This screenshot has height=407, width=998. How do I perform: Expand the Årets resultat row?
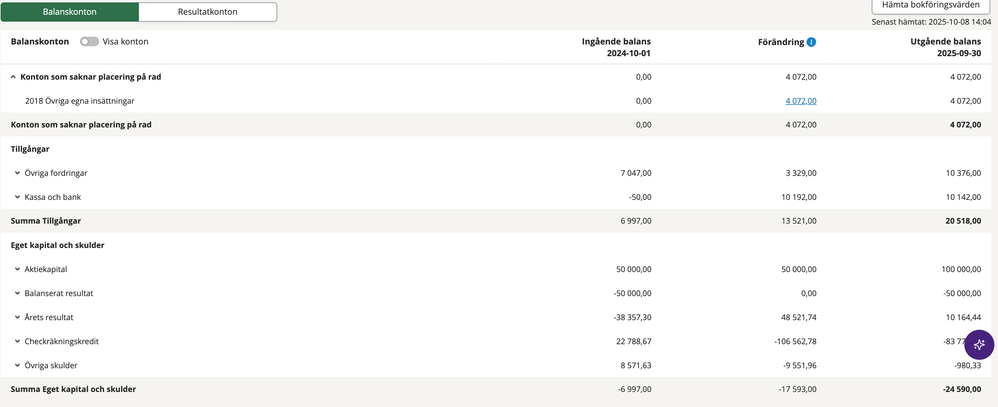click(x=18, y=317)
